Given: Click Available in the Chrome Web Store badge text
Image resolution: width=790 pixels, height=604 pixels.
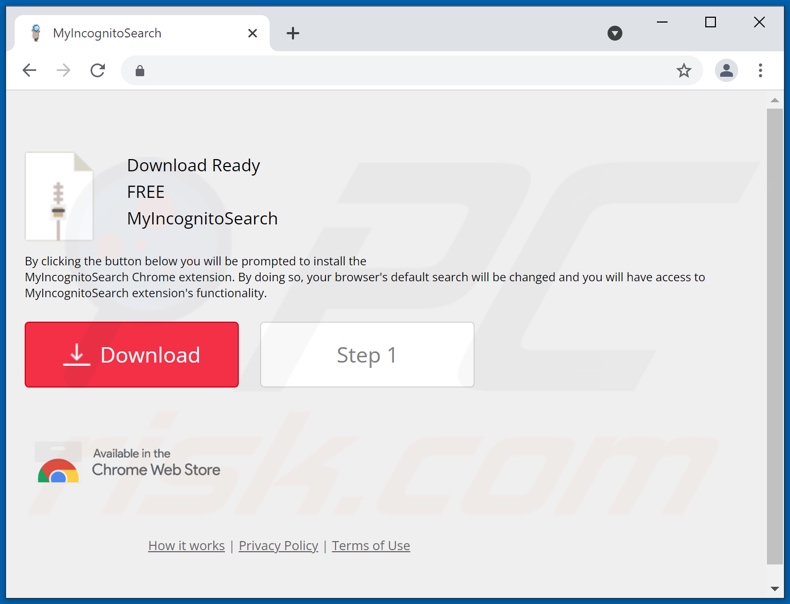Looking at the screenshot, I should click(156, 462).
